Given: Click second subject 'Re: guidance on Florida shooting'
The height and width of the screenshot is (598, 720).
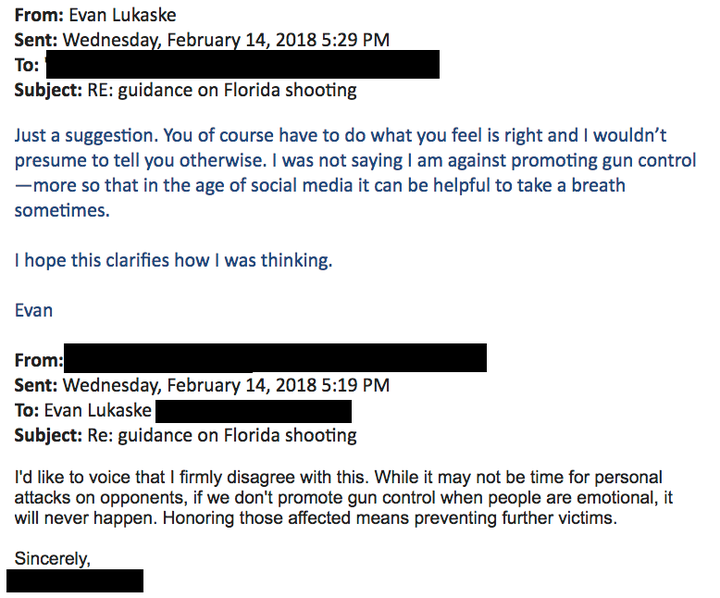Looking at the screenshot, I should point(222,435).
